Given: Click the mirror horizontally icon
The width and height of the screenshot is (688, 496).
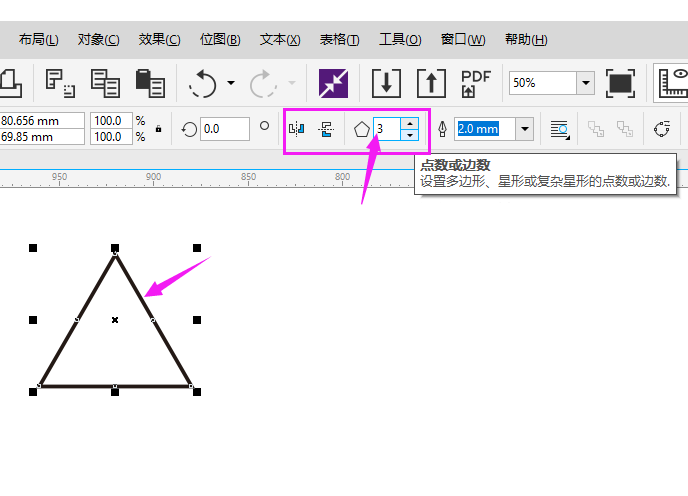Looking at the screenshot, I should [297, 129].
